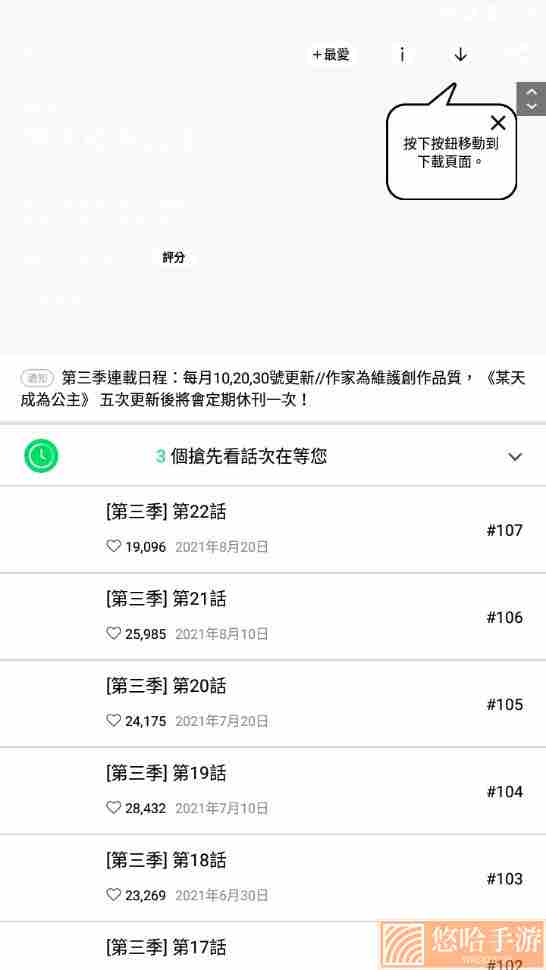Image resolution: width=546 pixels, height=970 pixels.
Task: Like episode 第18話 with heart icon
Action: (x=113, y=895)
